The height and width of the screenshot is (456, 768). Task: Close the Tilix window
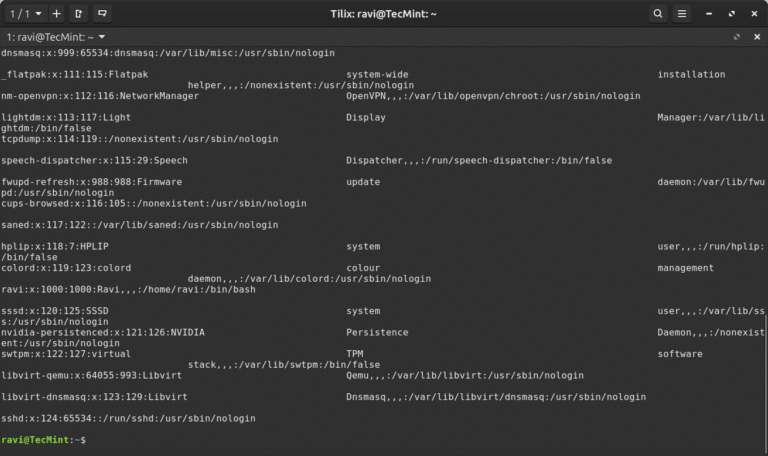click(754, 14)
